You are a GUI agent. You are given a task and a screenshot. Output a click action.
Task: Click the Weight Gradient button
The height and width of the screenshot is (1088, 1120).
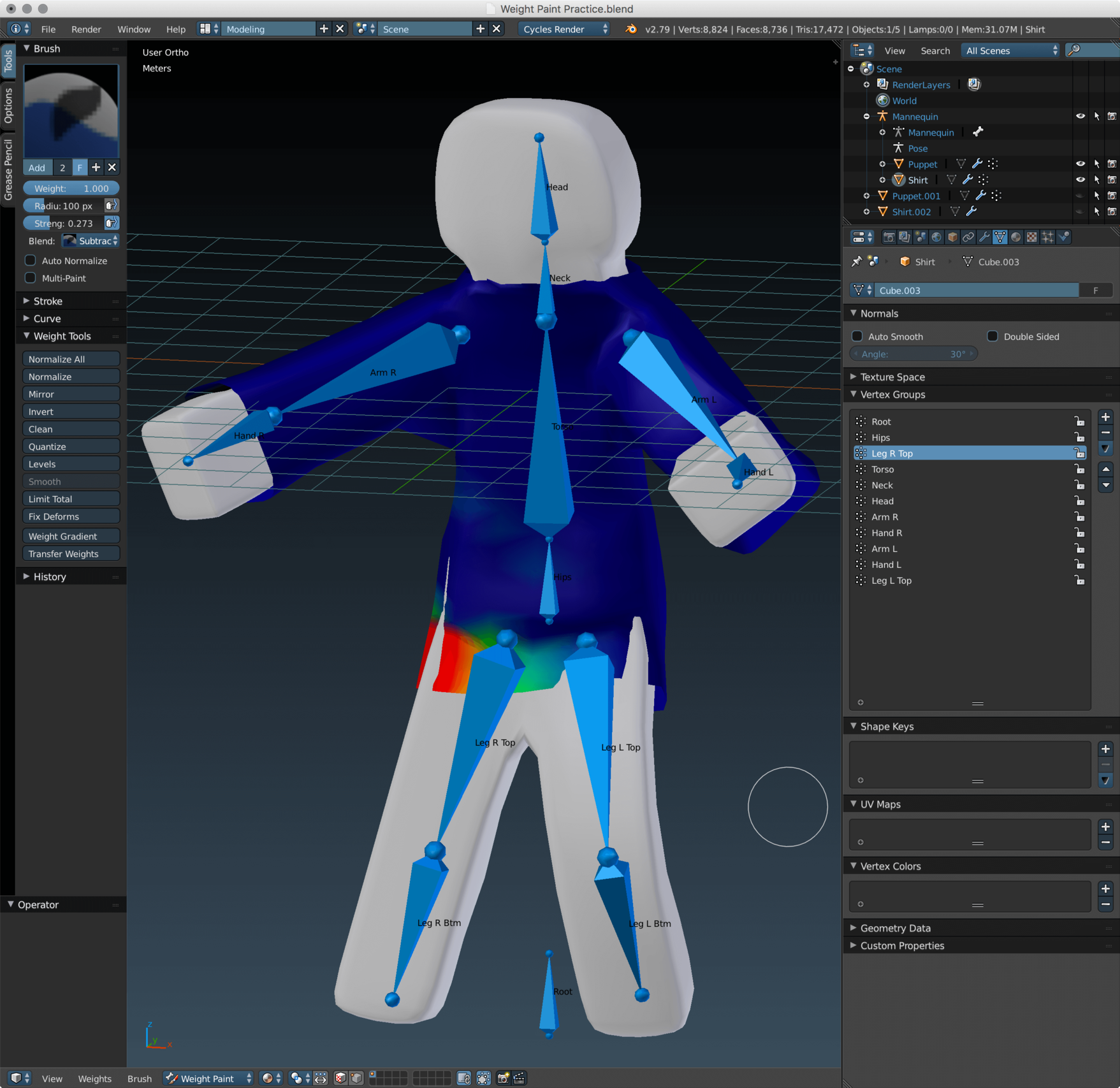click(x=71, y=536)
